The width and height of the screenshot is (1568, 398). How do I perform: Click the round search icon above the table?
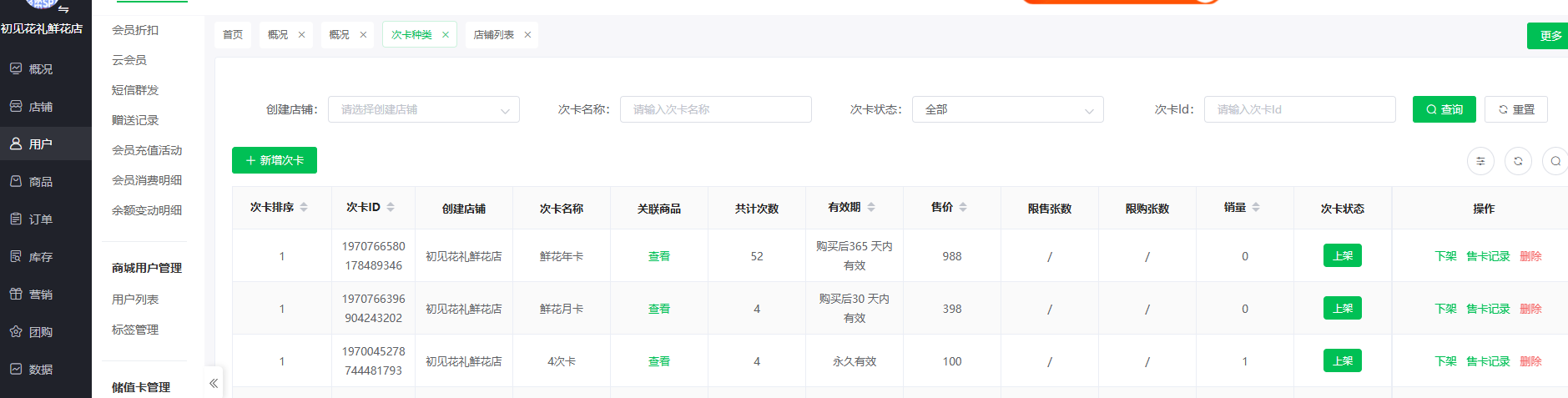tap(1555, 161)
